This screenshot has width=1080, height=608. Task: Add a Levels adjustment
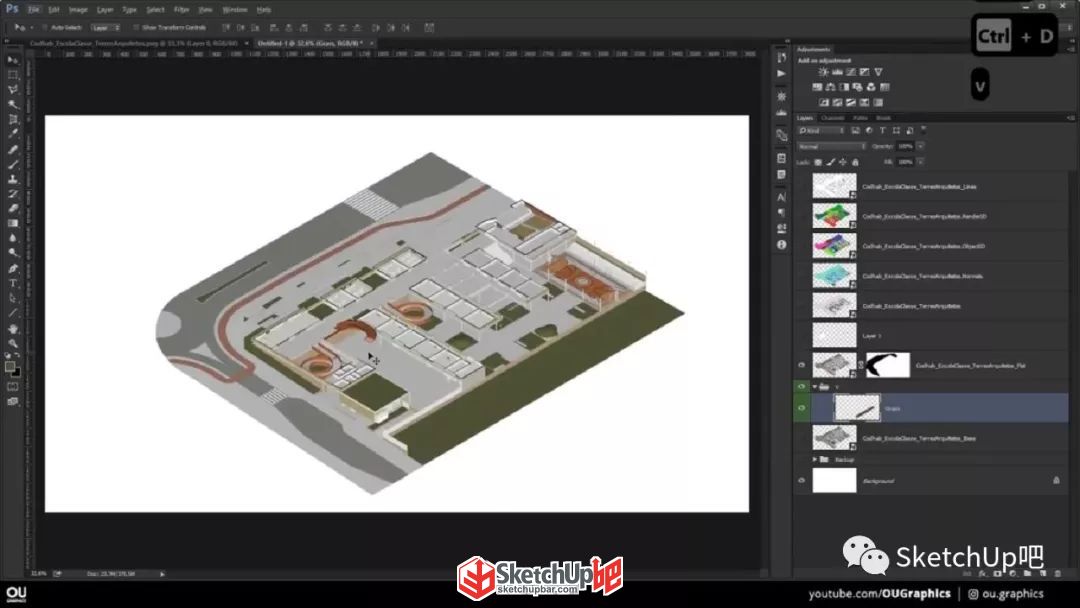point(838,72)
